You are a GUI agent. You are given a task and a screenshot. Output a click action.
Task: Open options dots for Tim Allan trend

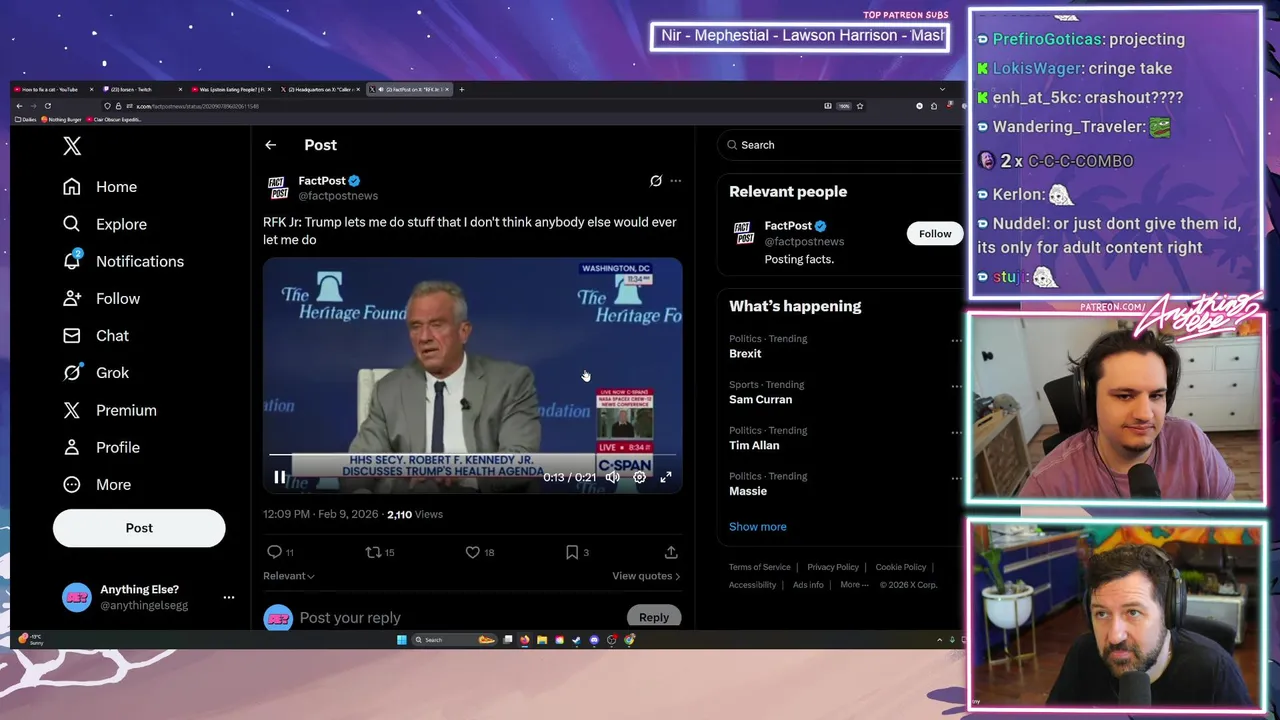pyautogui.click(x=956, y=432)
